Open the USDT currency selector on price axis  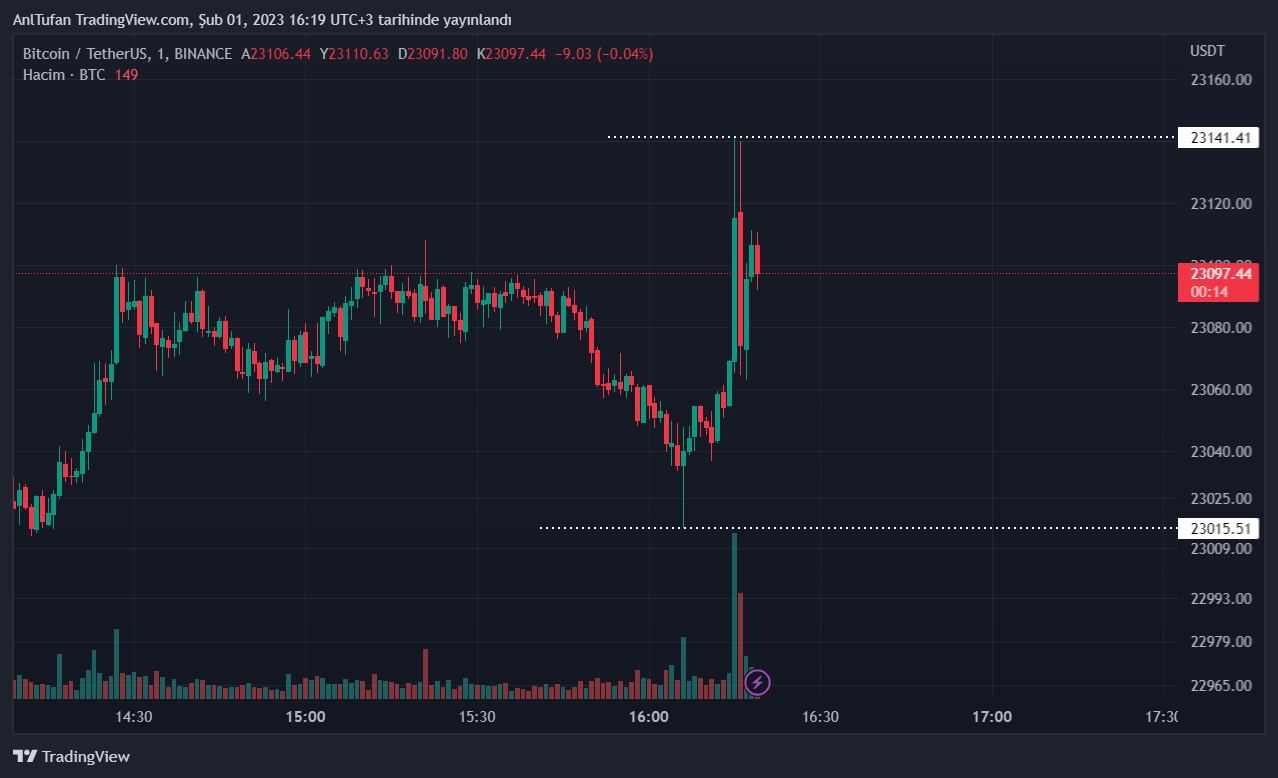click(1207, 51)
